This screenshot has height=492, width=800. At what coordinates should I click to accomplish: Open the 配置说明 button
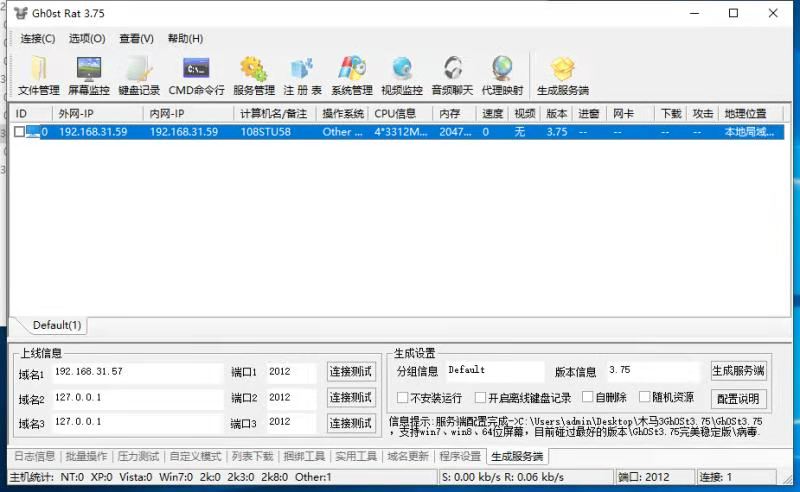(738, 399)
